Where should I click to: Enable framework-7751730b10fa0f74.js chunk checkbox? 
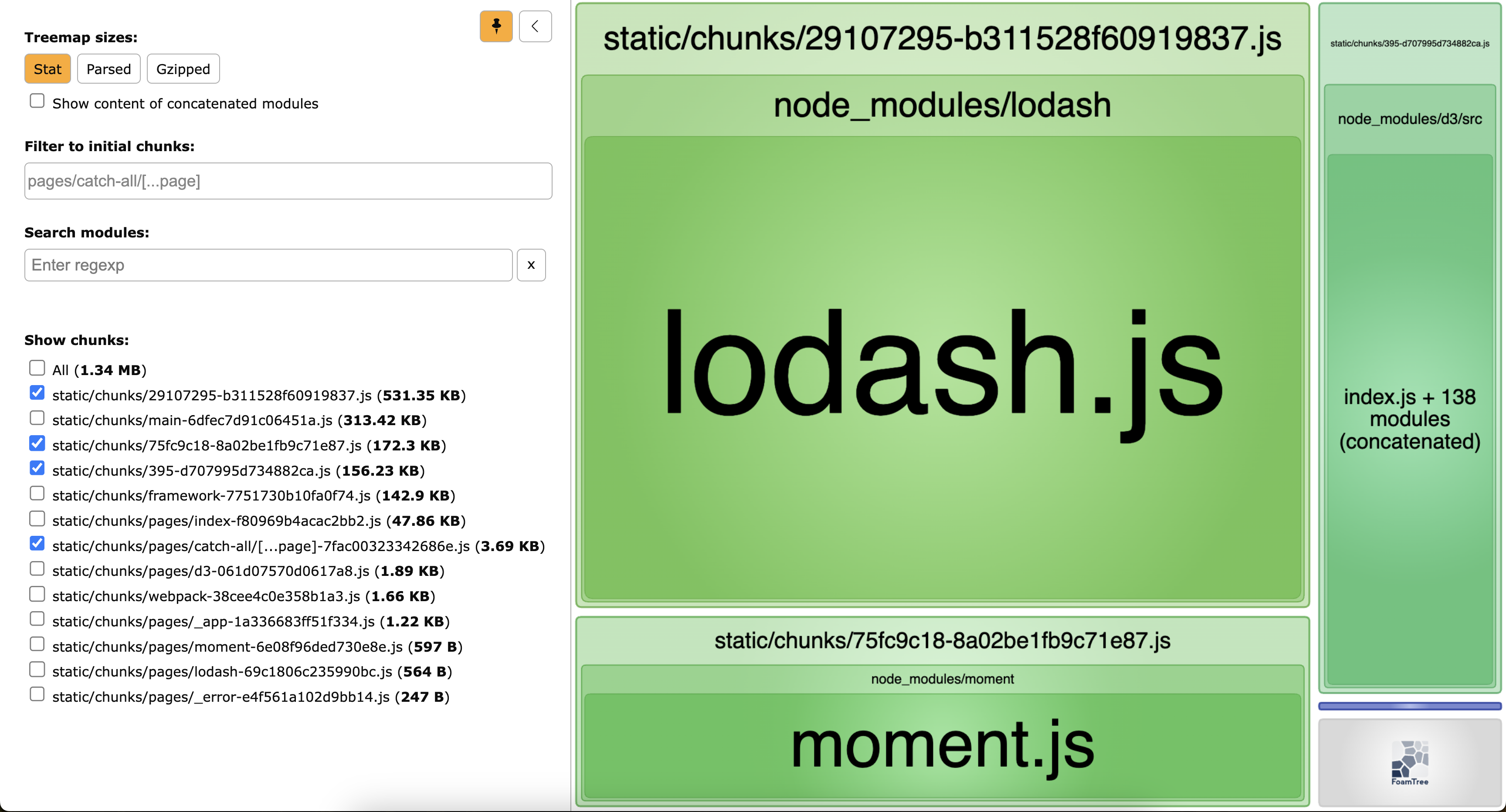tap(37, 494)
